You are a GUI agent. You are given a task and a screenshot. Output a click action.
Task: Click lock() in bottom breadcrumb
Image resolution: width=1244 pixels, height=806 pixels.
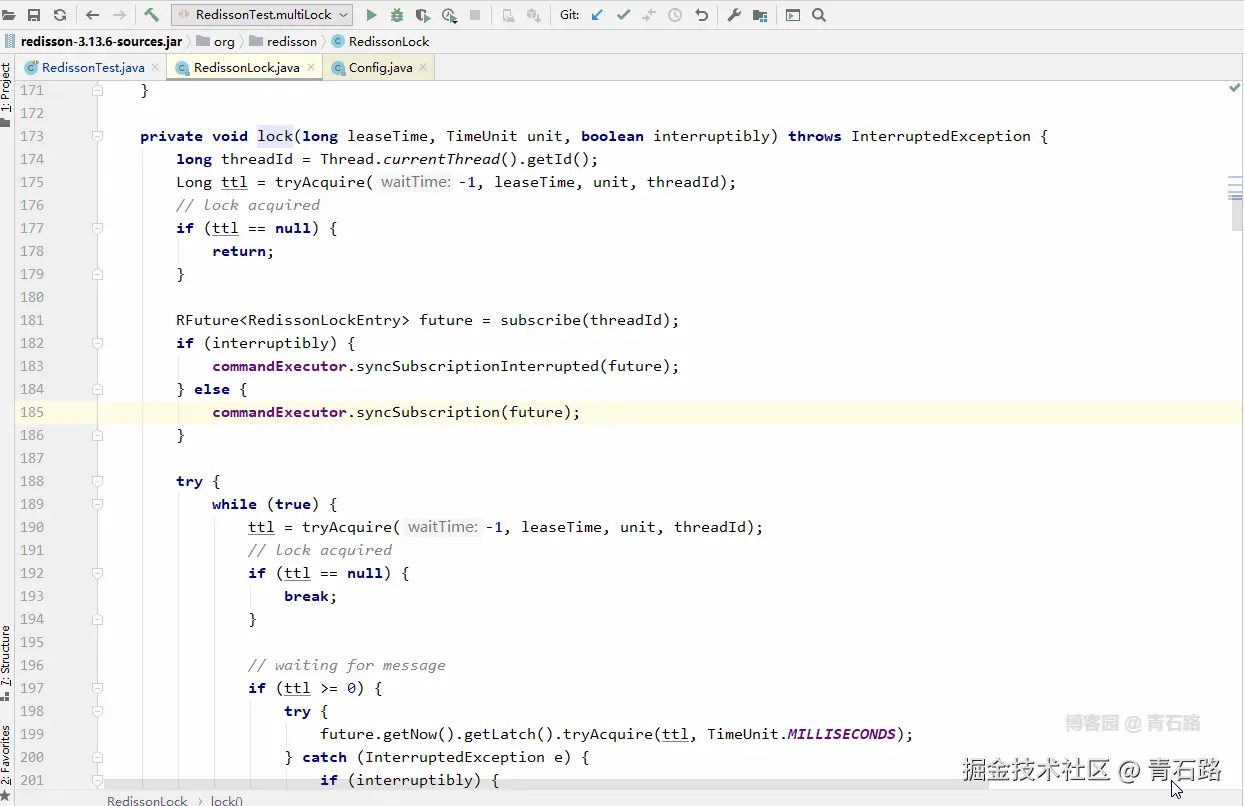pyautogui.click(x=227, y=800)
